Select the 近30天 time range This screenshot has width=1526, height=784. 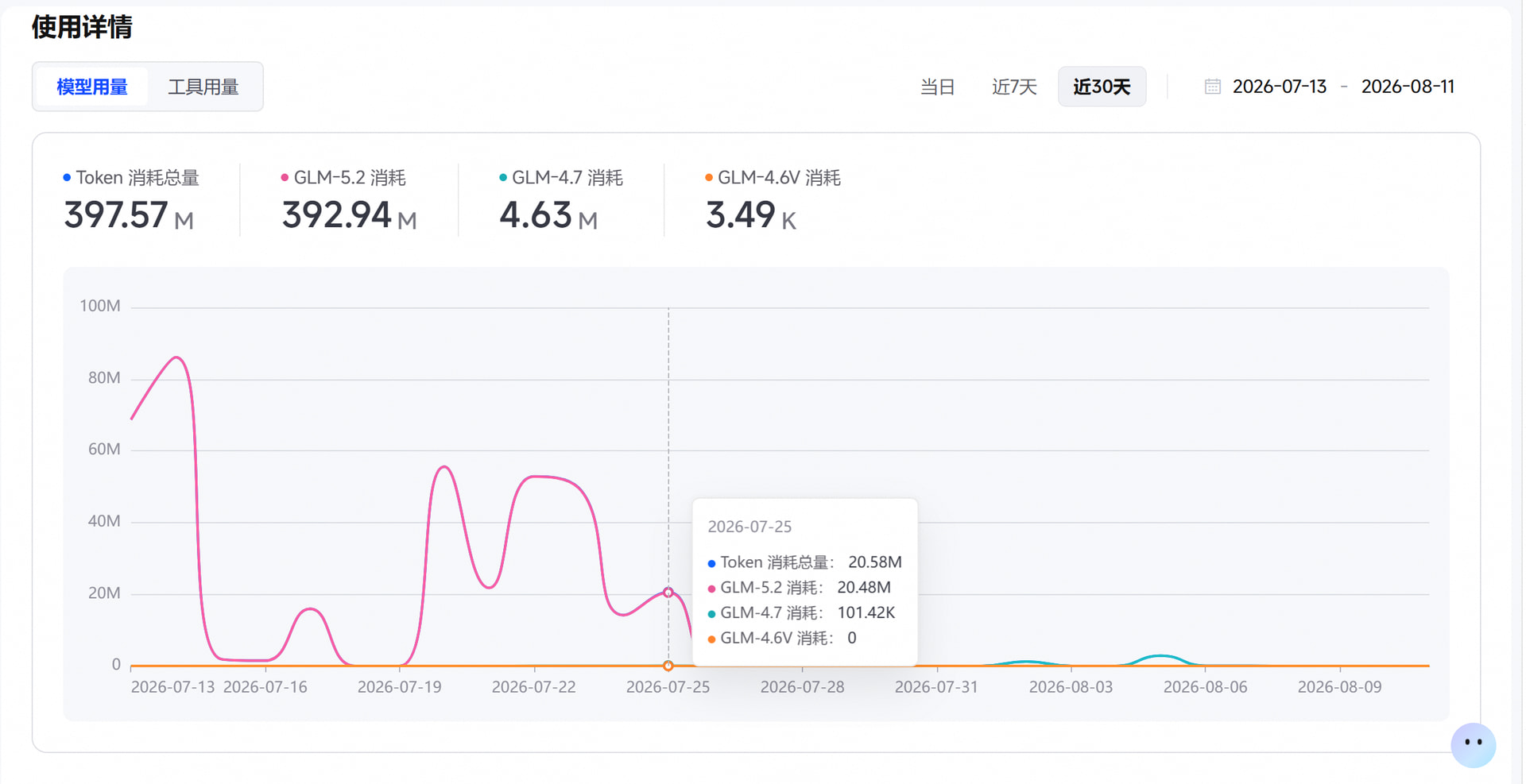pos(1102,87)
